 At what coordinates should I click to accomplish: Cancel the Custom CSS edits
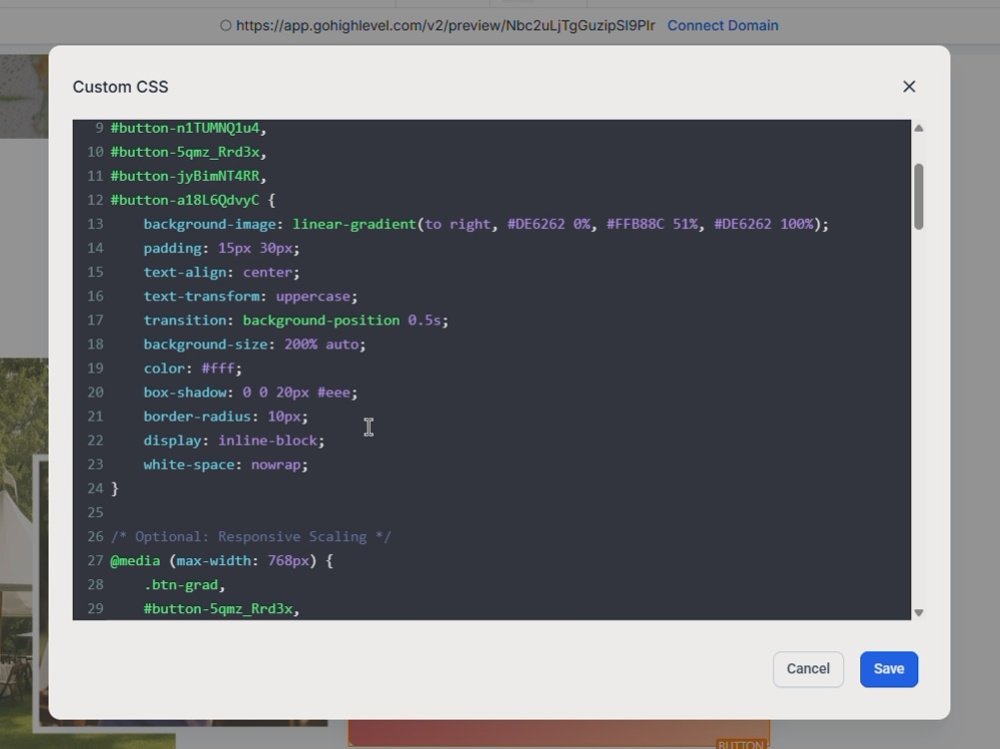pyautogui.click(x=808, y=669)
